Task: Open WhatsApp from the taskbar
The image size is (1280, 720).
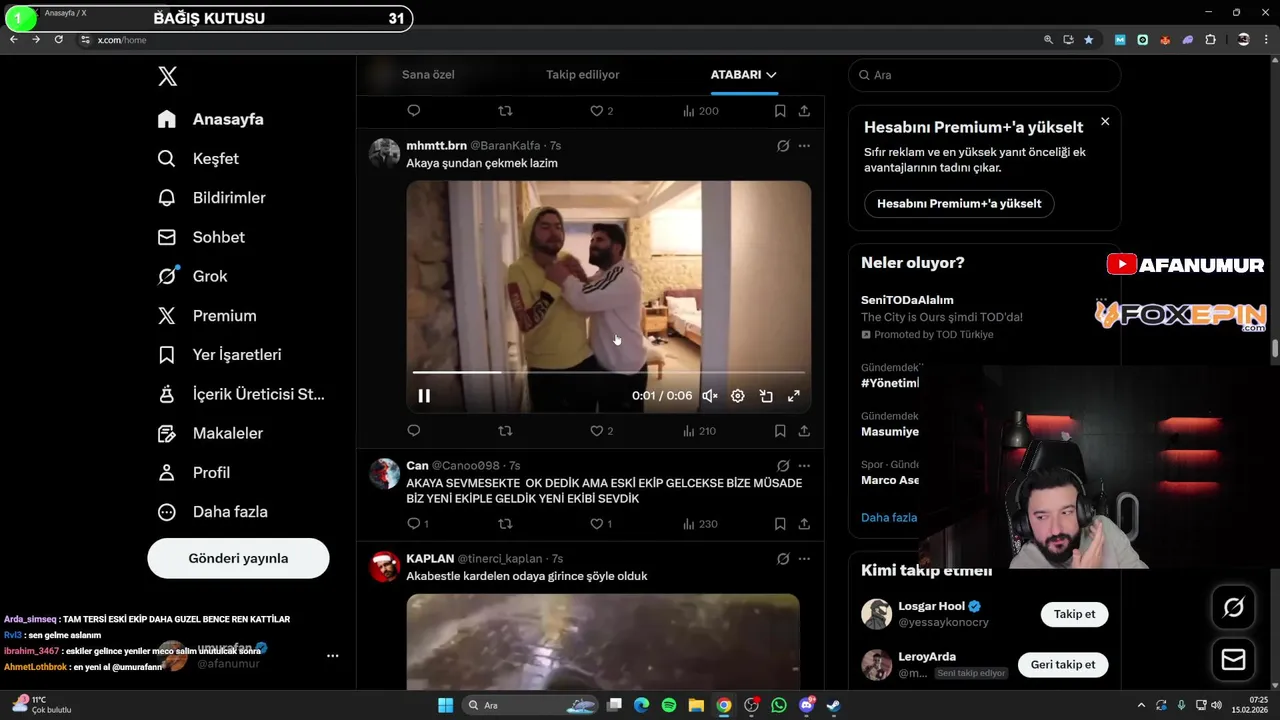Action: click(779, 705)
